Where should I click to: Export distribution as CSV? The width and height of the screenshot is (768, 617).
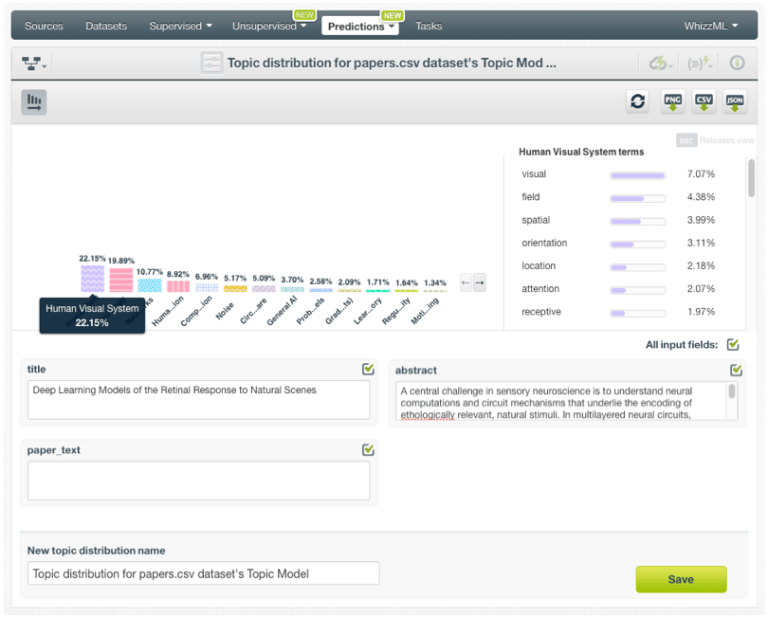tap(703, 101)
